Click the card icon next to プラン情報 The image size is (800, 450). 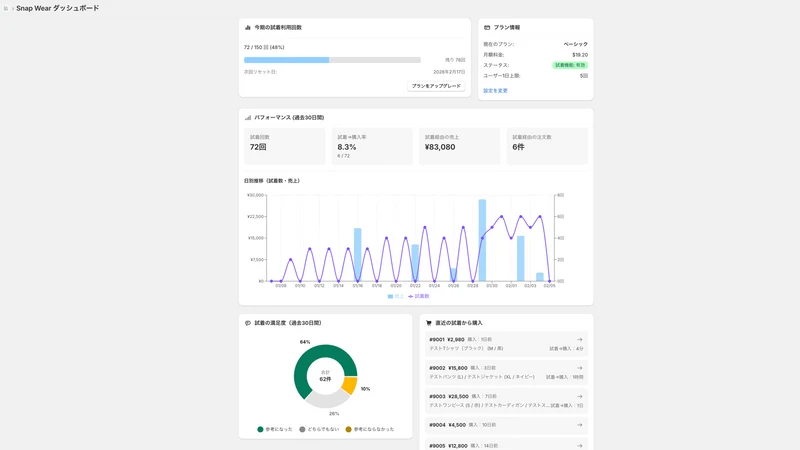(x=487, y=28)
